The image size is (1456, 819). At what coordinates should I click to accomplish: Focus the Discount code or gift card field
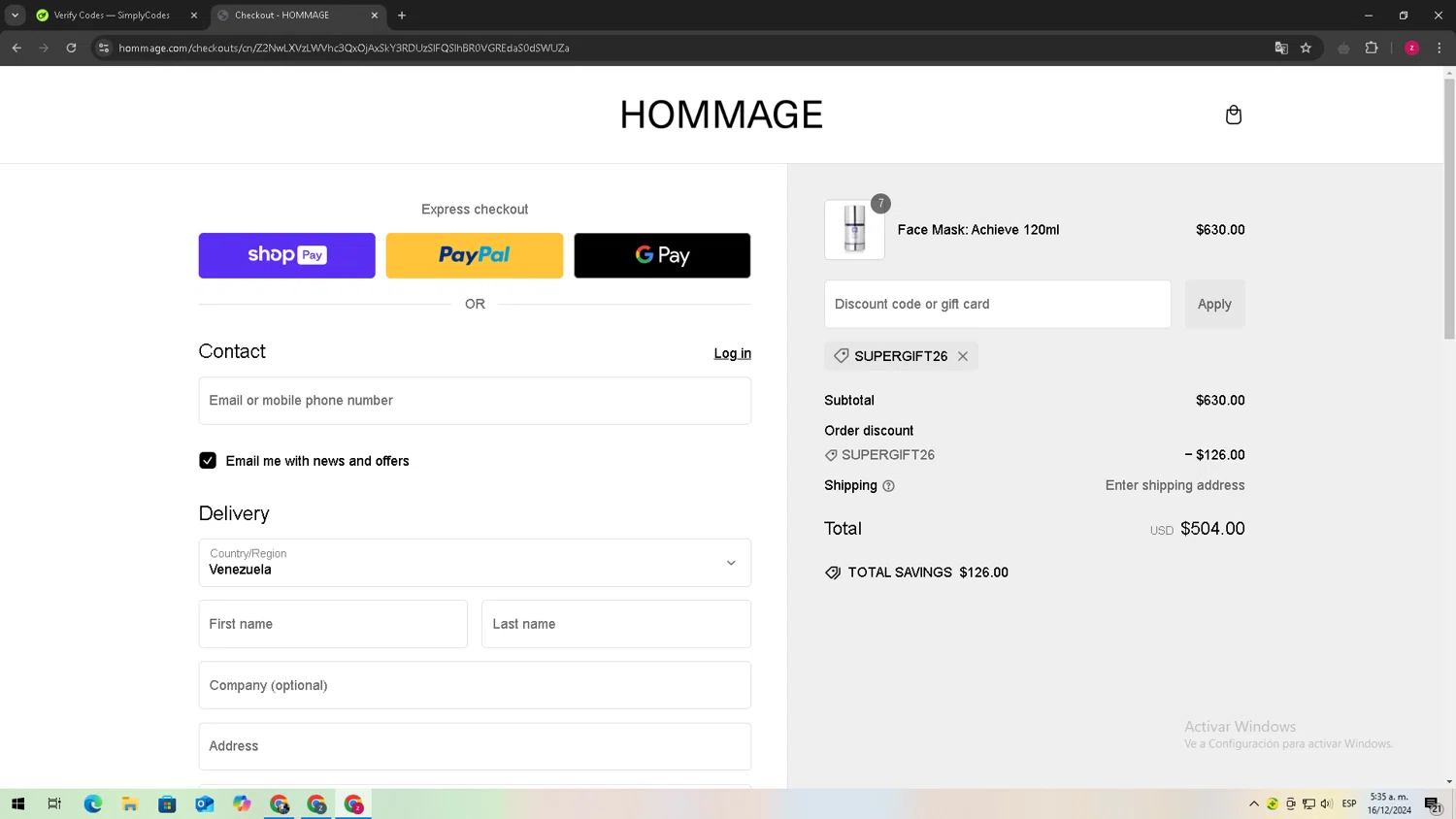pyautogui.click(x=998, y=304)
